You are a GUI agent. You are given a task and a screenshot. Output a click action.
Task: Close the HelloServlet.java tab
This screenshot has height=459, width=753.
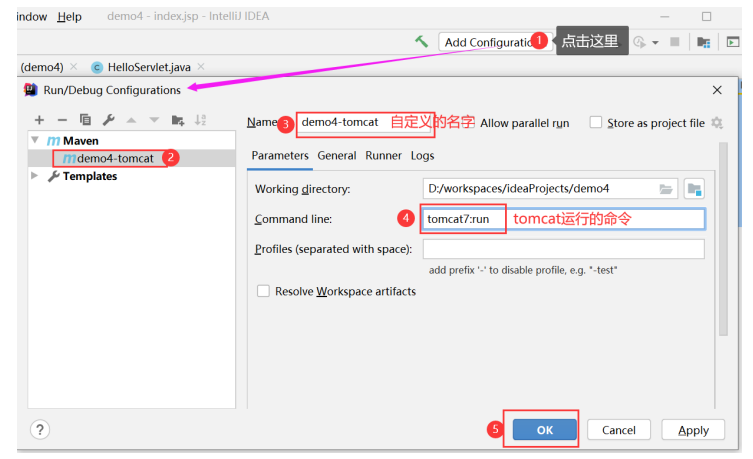pos(201,67)
